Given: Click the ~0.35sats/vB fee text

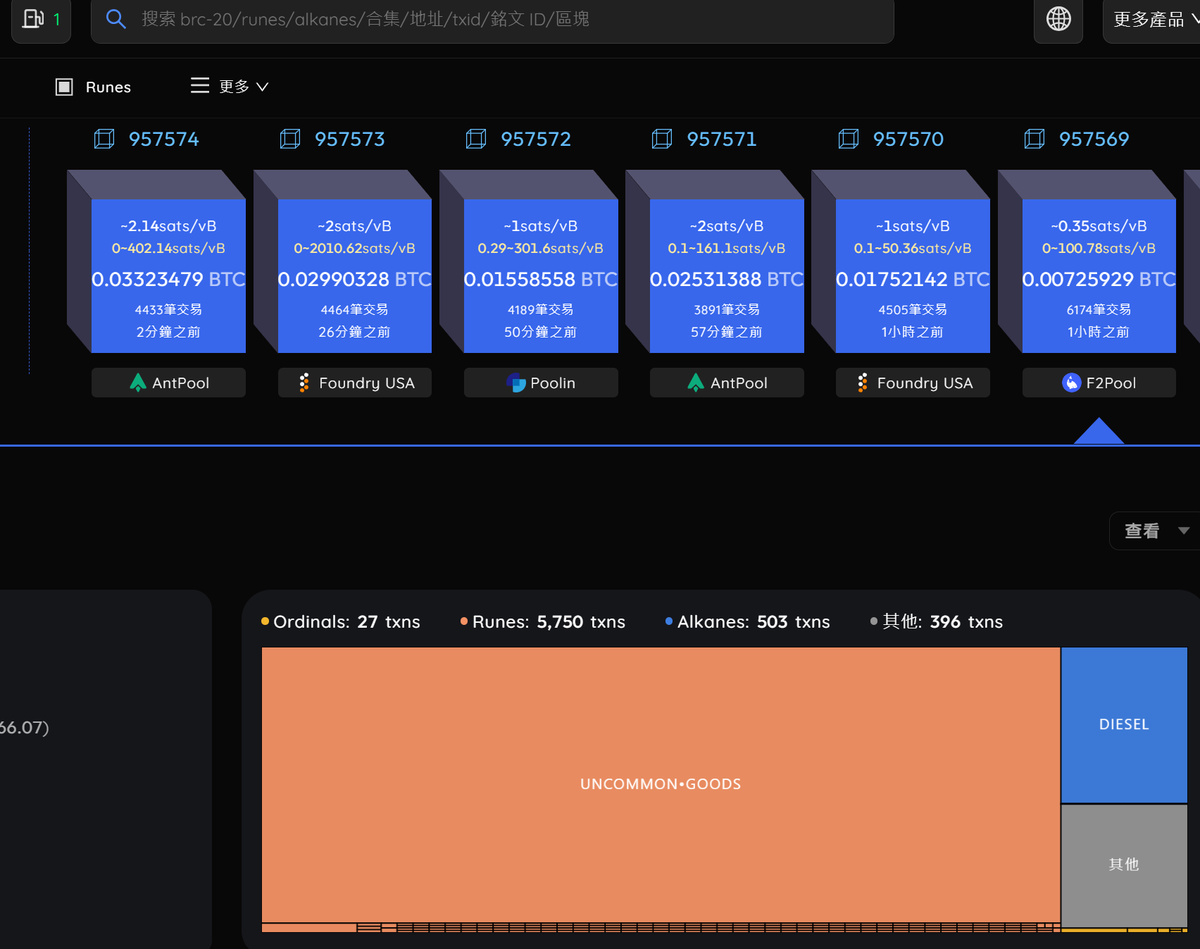Looking at the screenshot, I should click(x=1098, y=226).
